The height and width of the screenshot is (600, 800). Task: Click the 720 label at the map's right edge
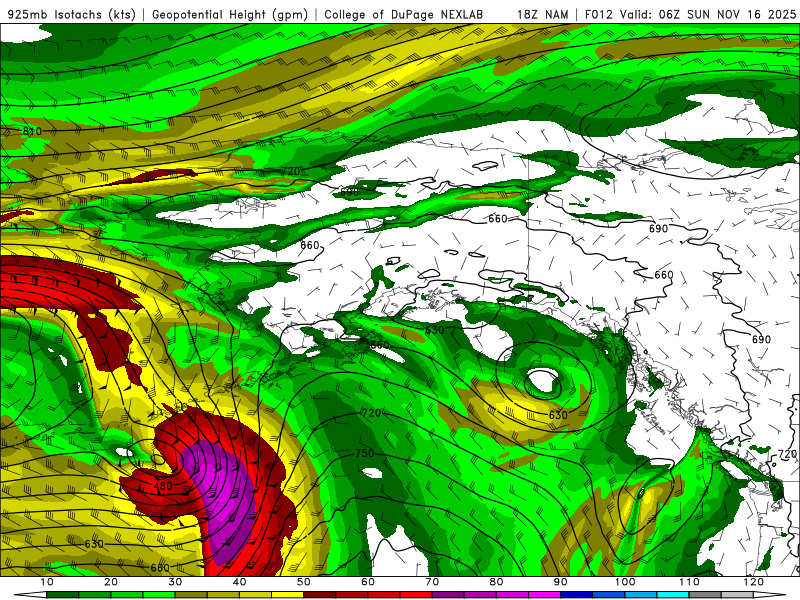click(787, 454)
